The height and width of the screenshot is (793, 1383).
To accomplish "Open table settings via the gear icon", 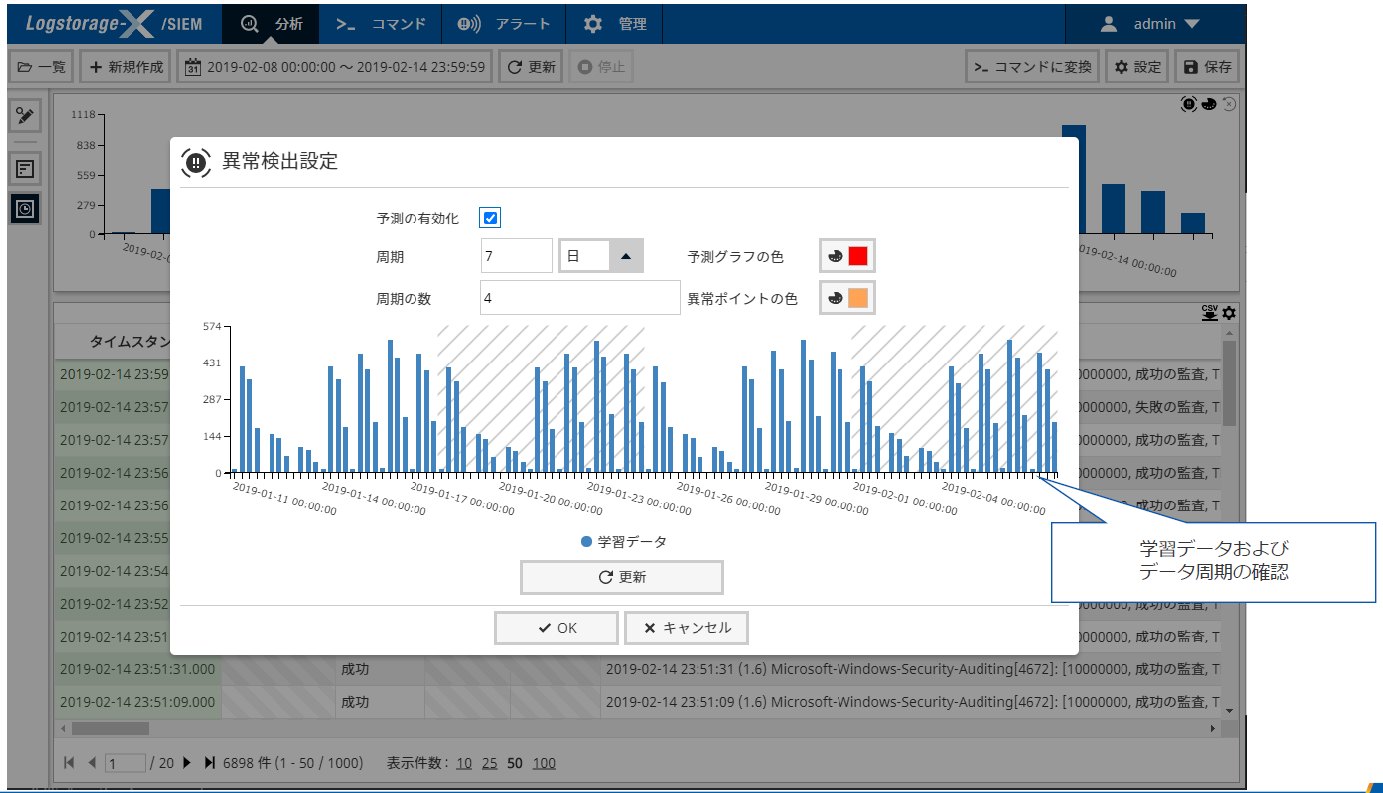I will (1228, 313).
